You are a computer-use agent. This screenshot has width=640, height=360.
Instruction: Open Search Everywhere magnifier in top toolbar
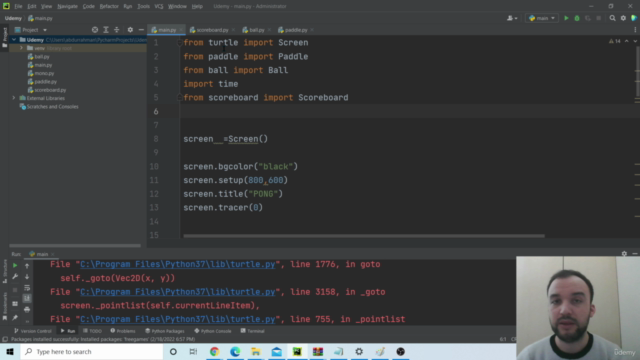[612, 18]
